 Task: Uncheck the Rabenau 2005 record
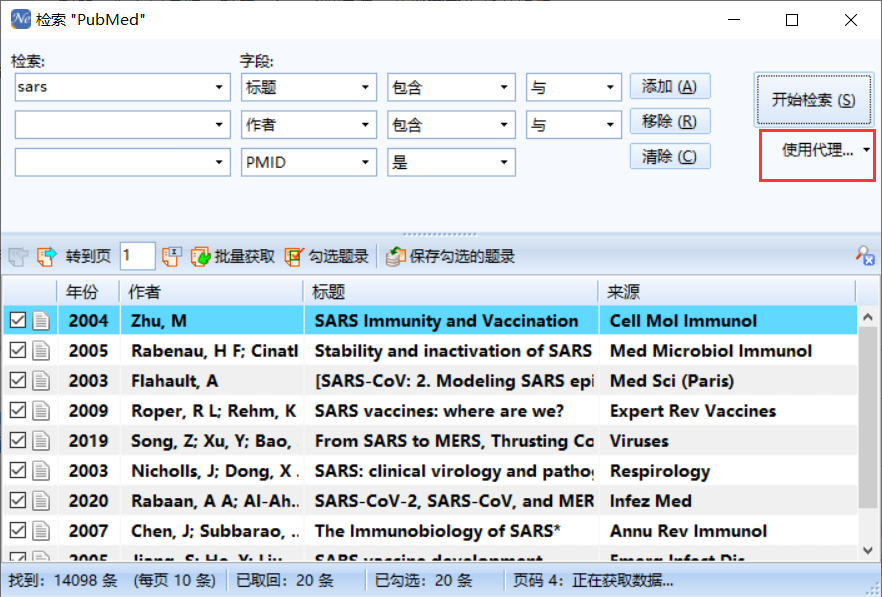tap(18, 350)
